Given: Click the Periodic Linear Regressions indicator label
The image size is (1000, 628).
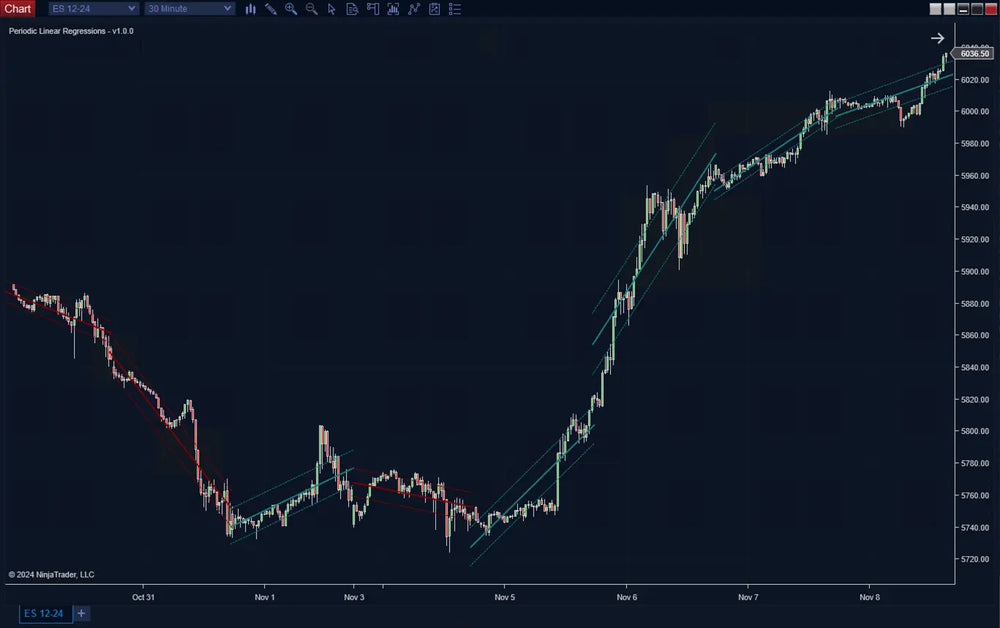Looking at the screenshot, I should (70, 31).
